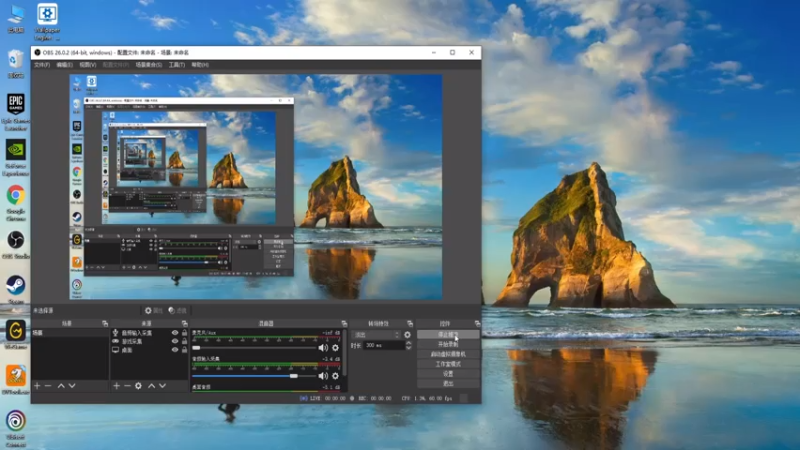The image size is (800, 450).
Task: Open Properties (属性) on source toolbar
Action: point(154,310)
